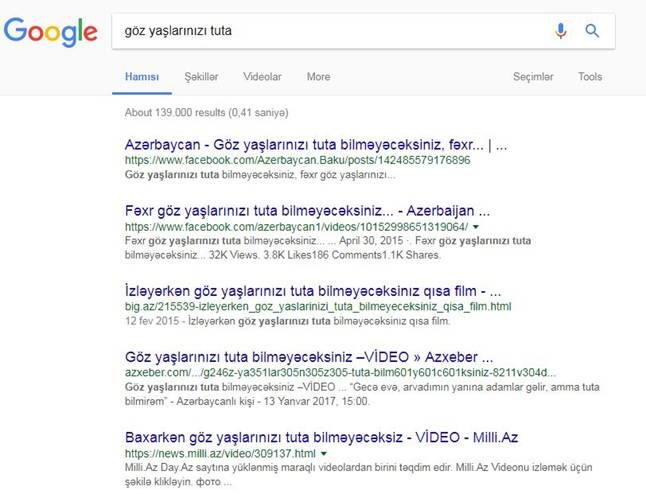This screenshot has height=494, width=646.
Task: Click the Tools button
Action: [x=590, y=77]
